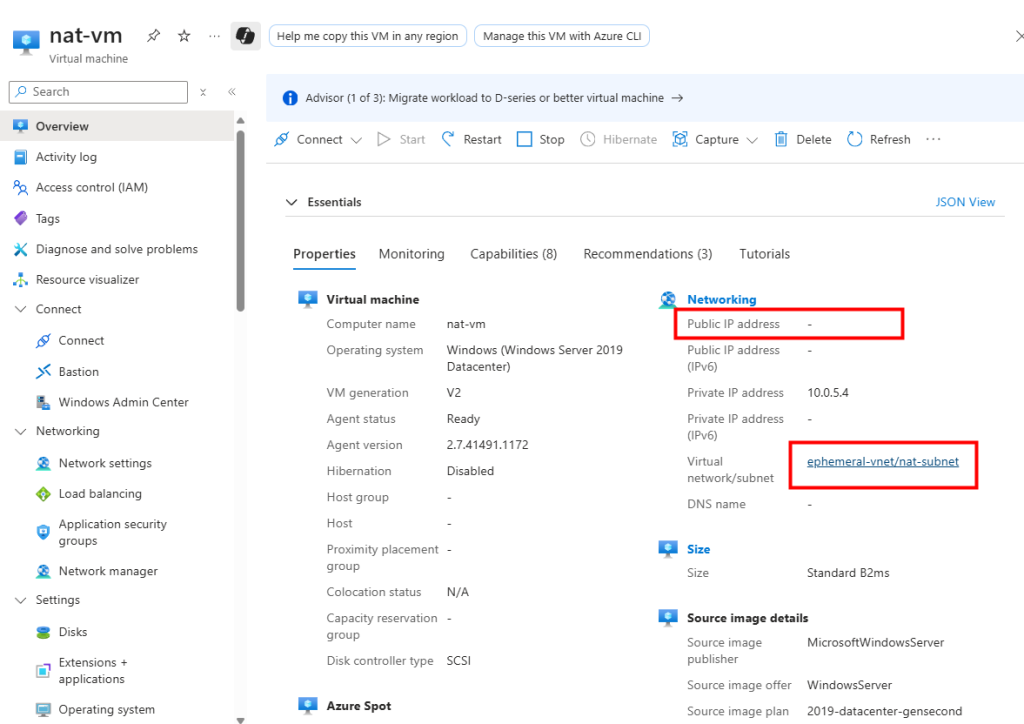The image size is (1024, 724).
Task: Mark nat-vm as favorite with star icon
Action: (x=184, y=36)
